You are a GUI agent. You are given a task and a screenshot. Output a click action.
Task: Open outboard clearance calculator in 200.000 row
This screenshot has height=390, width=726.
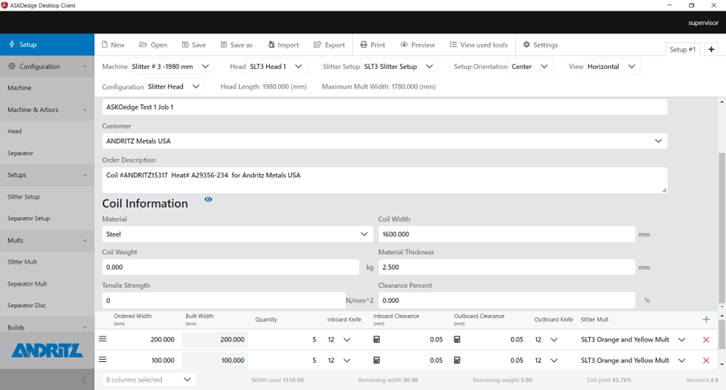(x=457, y=340)
